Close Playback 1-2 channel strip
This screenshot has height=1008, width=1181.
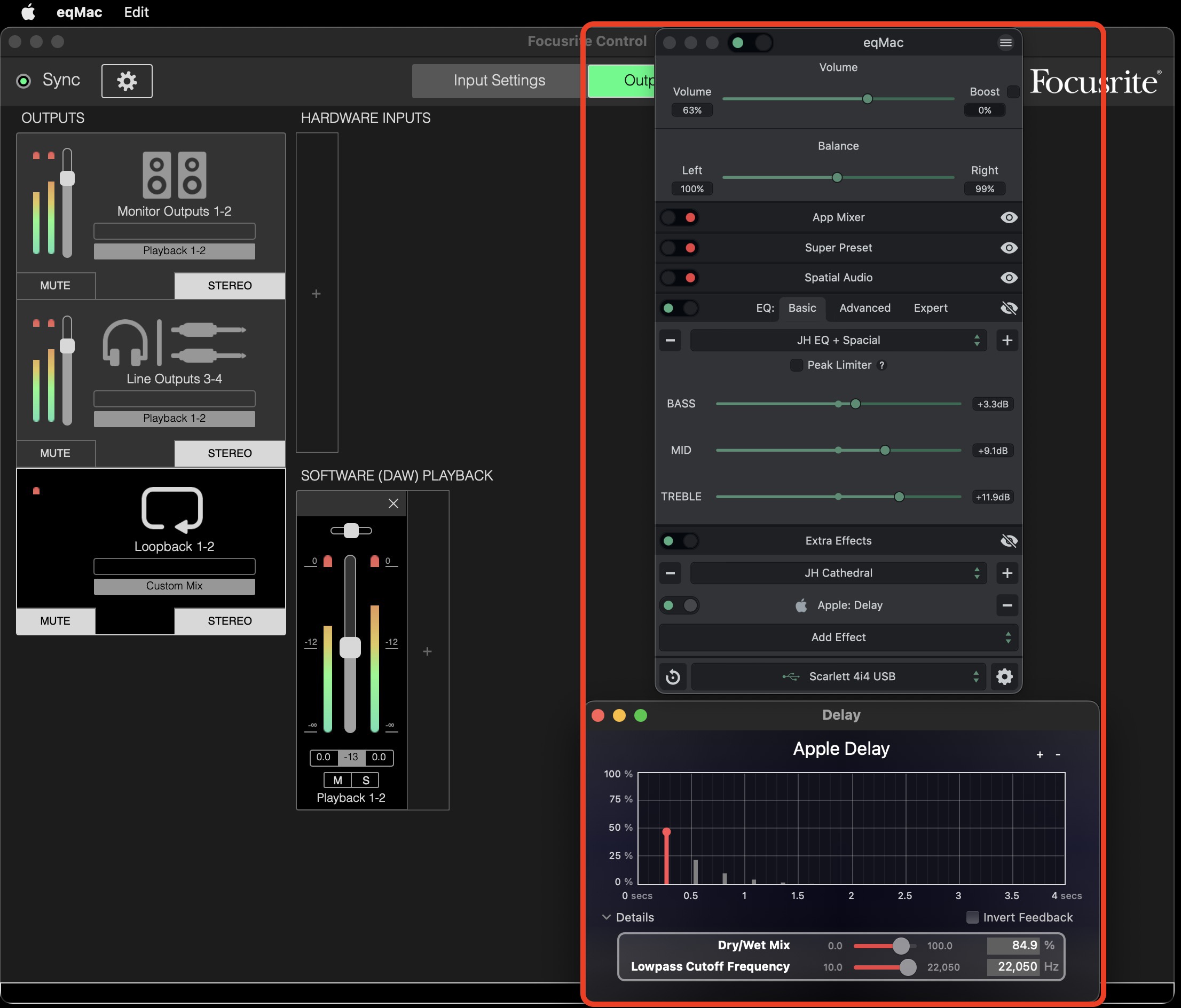click(x=393, y=503)
